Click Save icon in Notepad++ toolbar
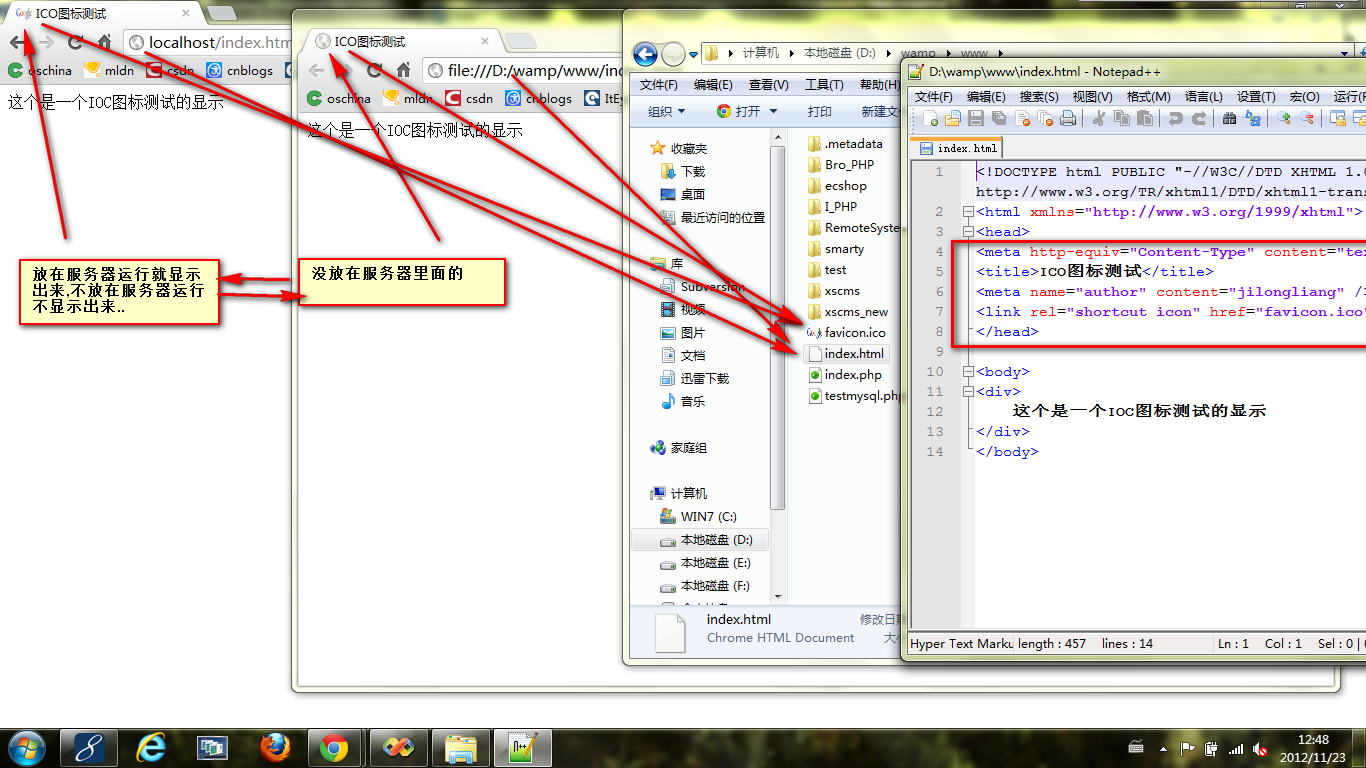Screen dimensions: 1366x768 tap(976, 118)
